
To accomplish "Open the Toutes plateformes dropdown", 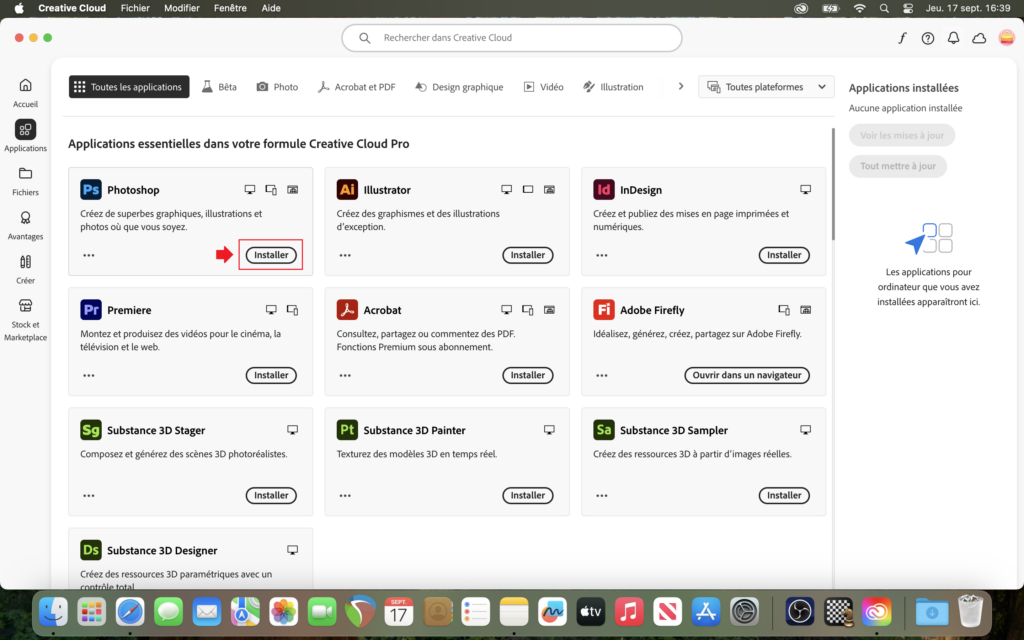I will click(766, 87).
